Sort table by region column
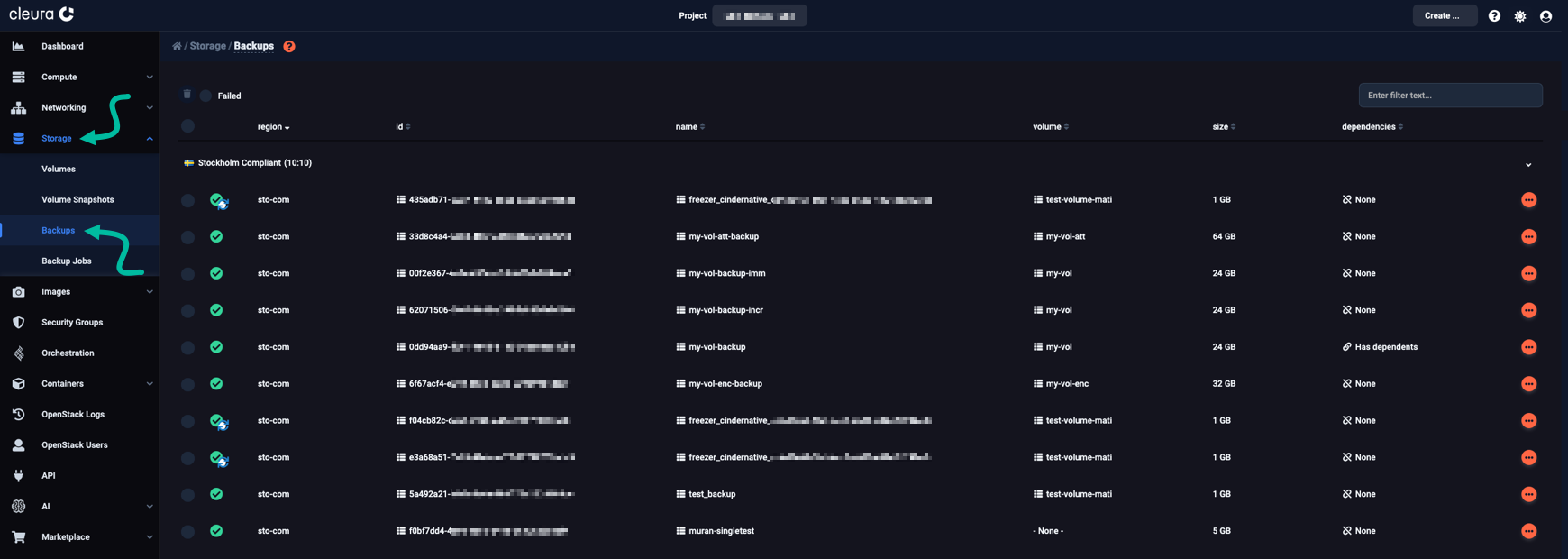This screenshot has width=1568, height=559. (273, 127)
